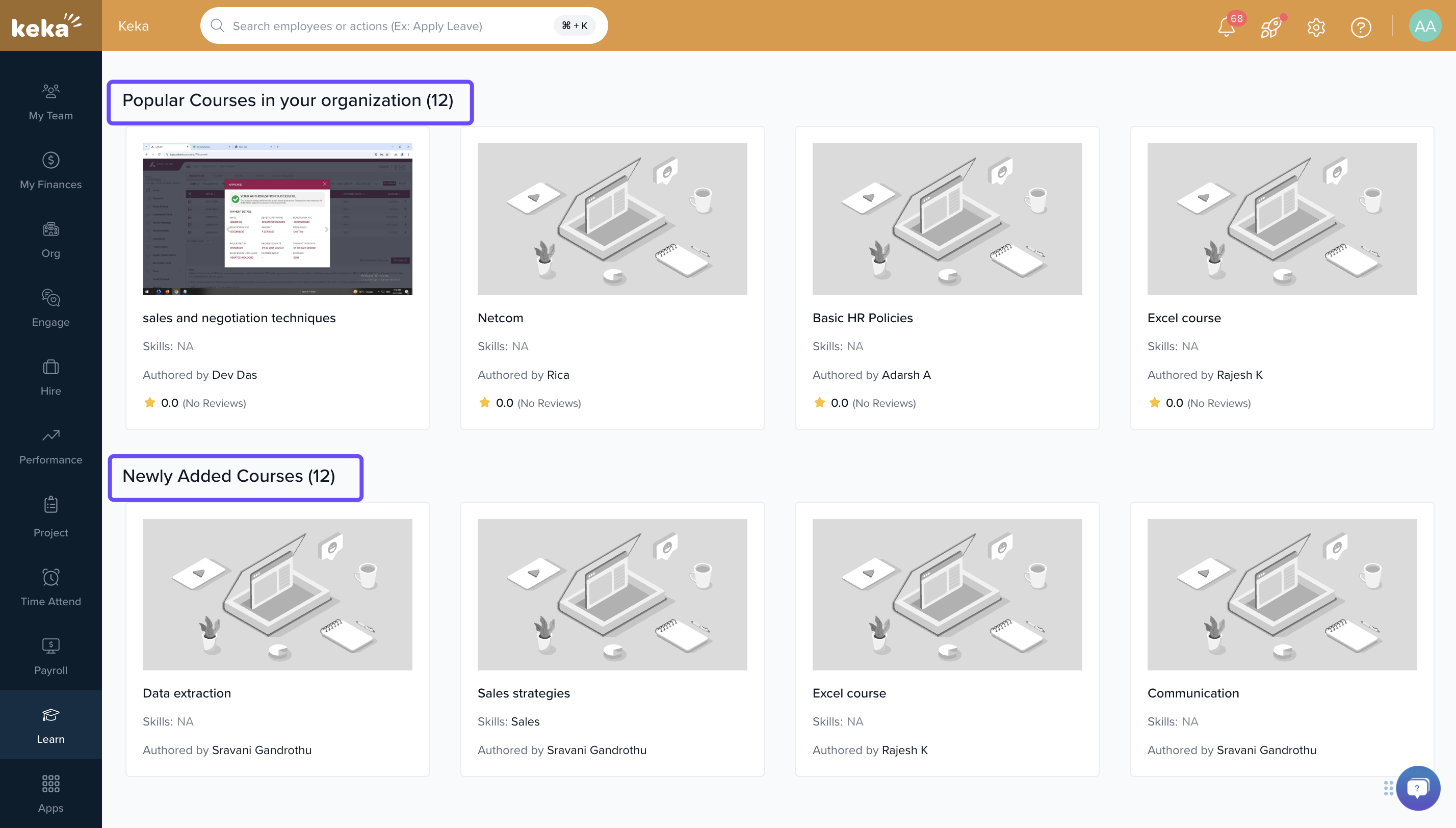This screenshot has width=1456, height=828.
Task: Click the rocket what's new icon
Action: (1270, 27)
